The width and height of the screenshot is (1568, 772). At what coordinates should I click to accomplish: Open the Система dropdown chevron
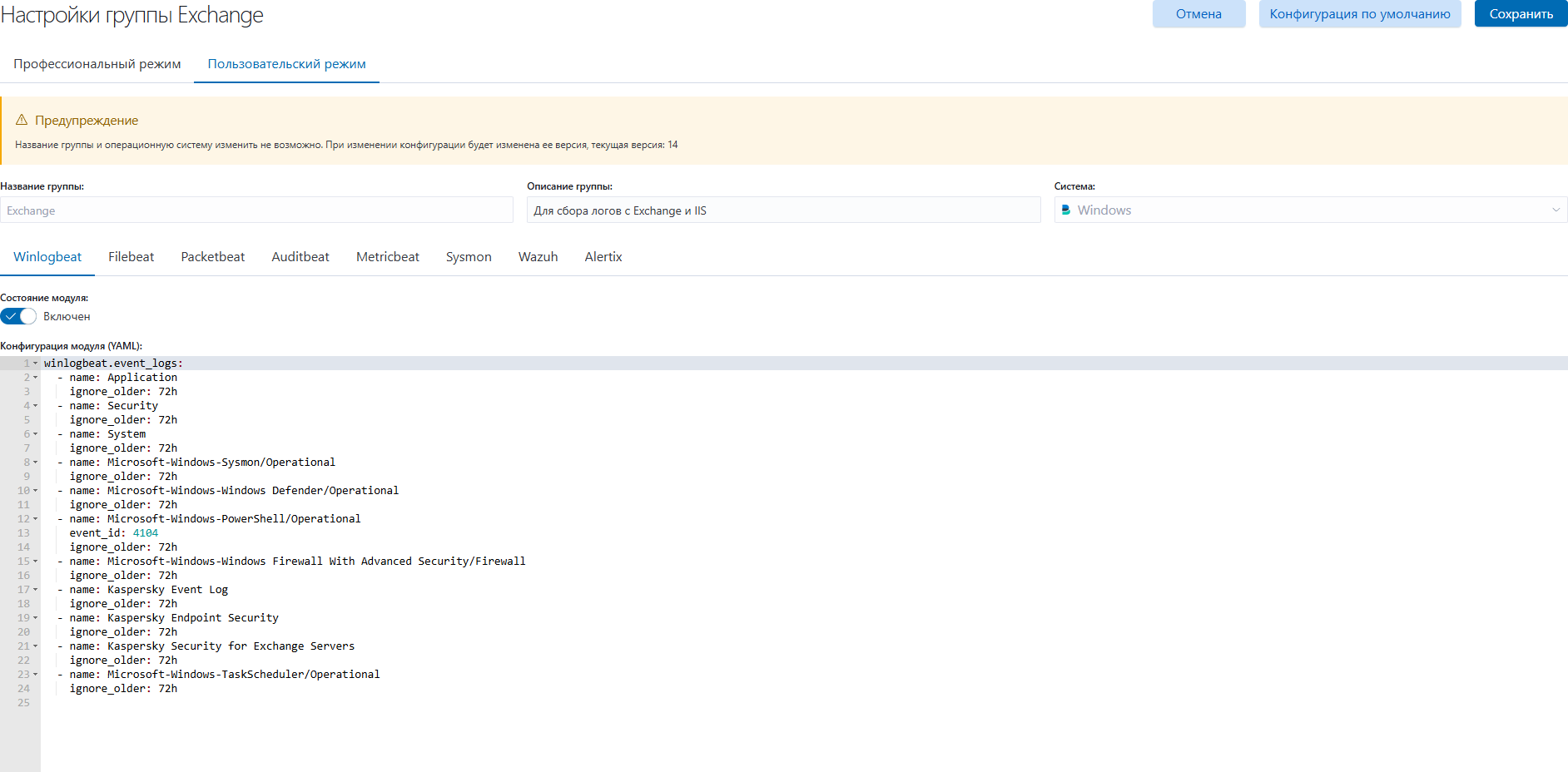(x=1556, y=210)
